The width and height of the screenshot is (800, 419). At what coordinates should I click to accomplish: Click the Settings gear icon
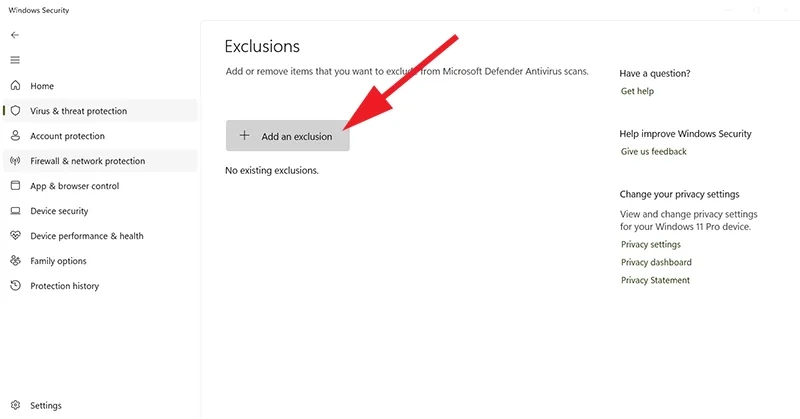click(15, 406)
